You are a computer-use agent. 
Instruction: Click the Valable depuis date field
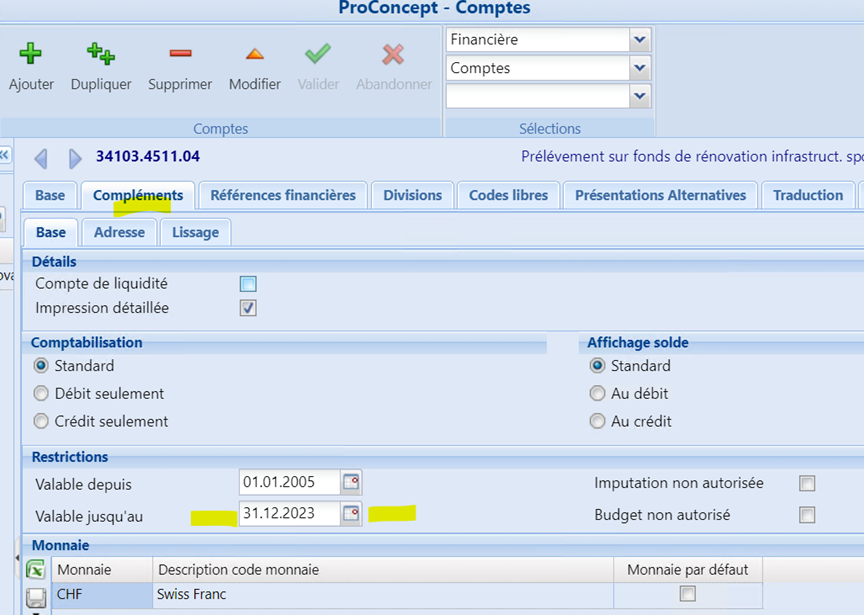click(x=290, y=482)
